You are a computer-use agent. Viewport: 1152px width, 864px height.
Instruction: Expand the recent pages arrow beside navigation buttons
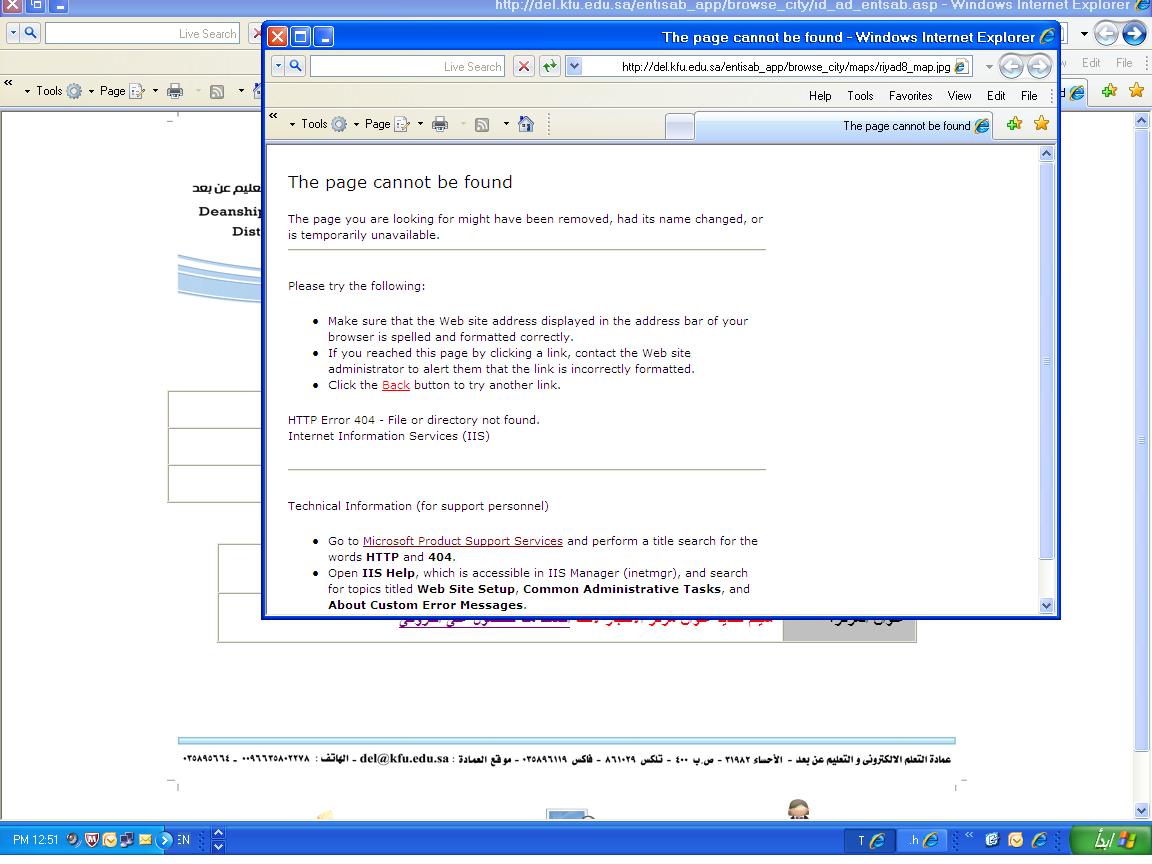click(x=989, y=67)
